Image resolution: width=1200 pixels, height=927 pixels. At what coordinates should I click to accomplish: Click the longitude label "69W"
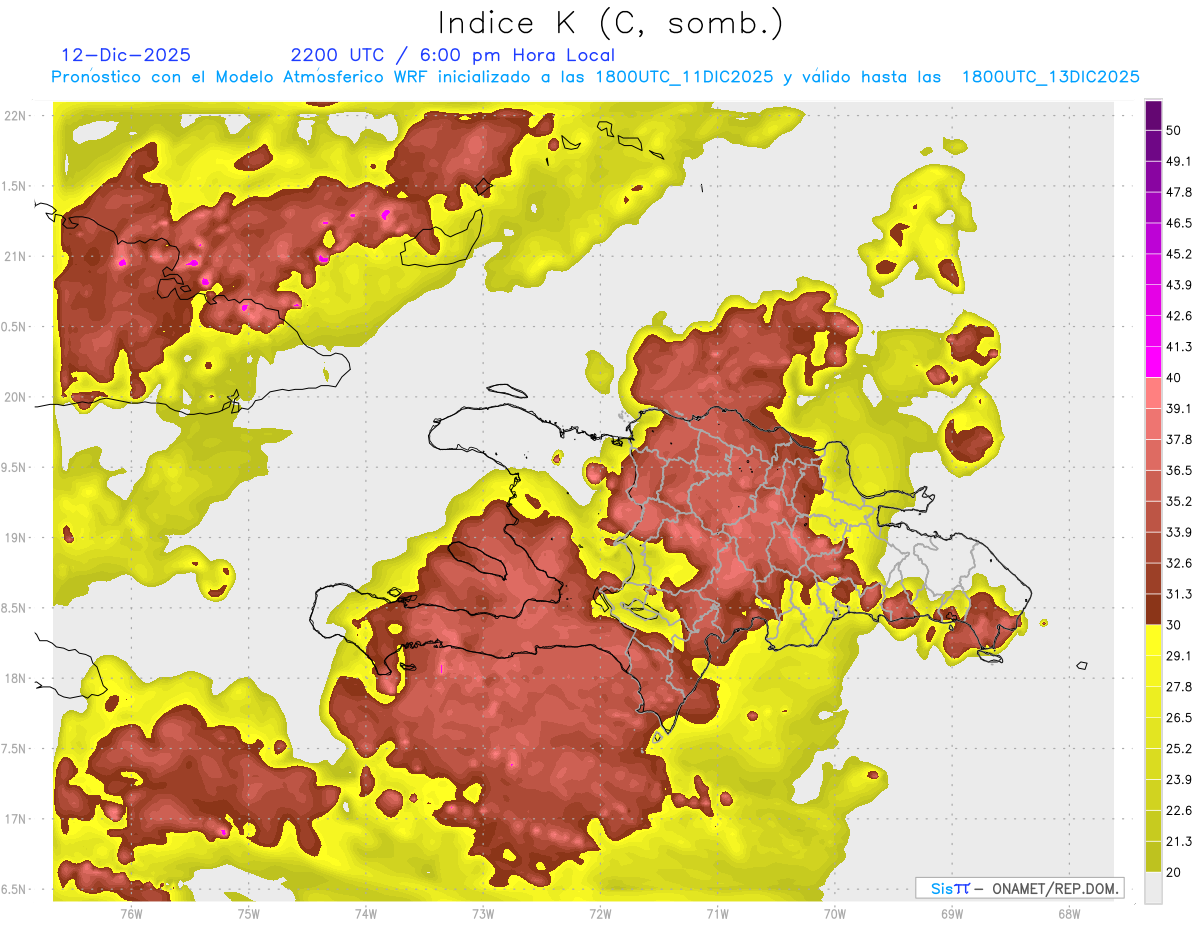[952, 913]
